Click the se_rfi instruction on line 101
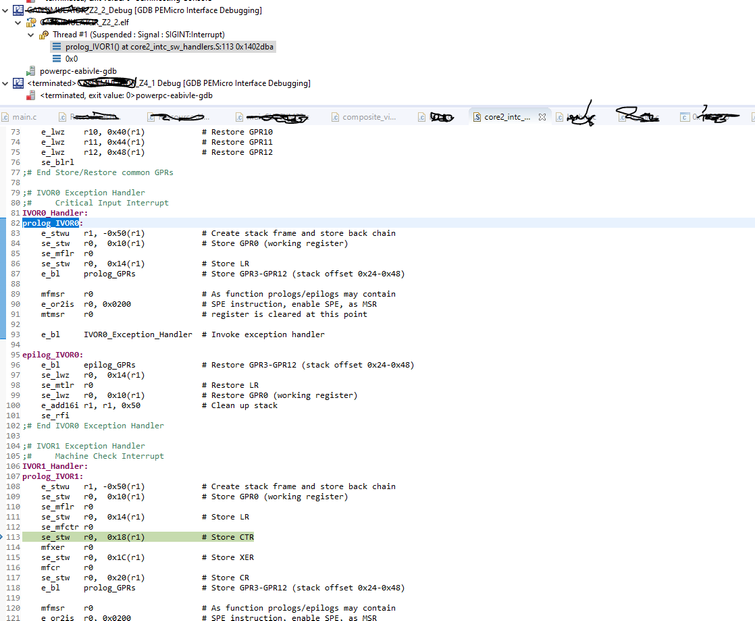 55,415
